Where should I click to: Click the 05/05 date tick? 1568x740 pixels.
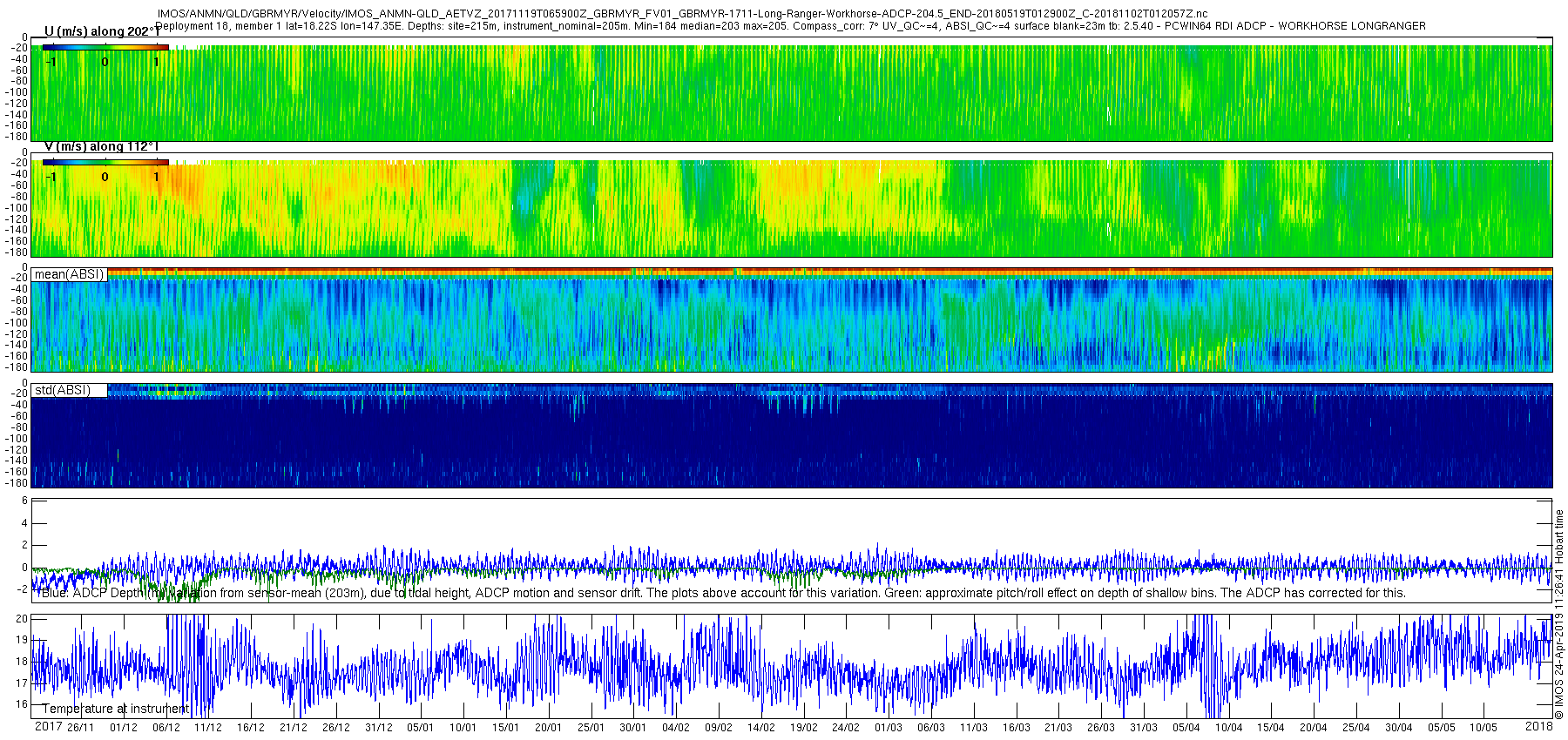click(1441, 728)
